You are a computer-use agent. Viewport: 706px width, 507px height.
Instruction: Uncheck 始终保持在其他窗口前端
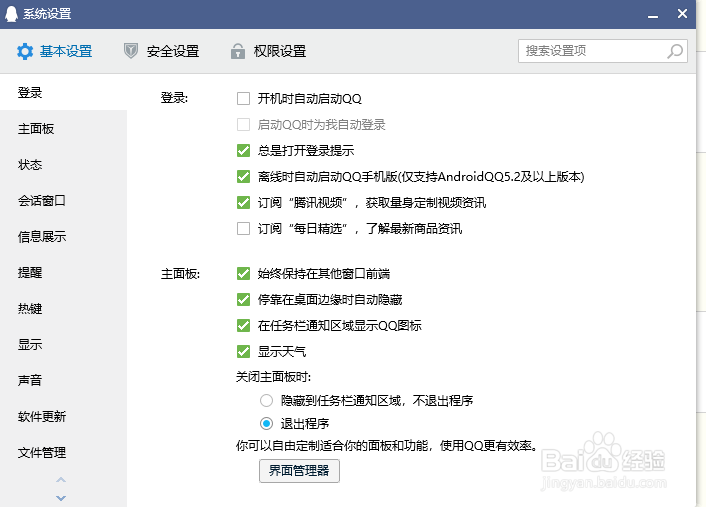point(243,273)
